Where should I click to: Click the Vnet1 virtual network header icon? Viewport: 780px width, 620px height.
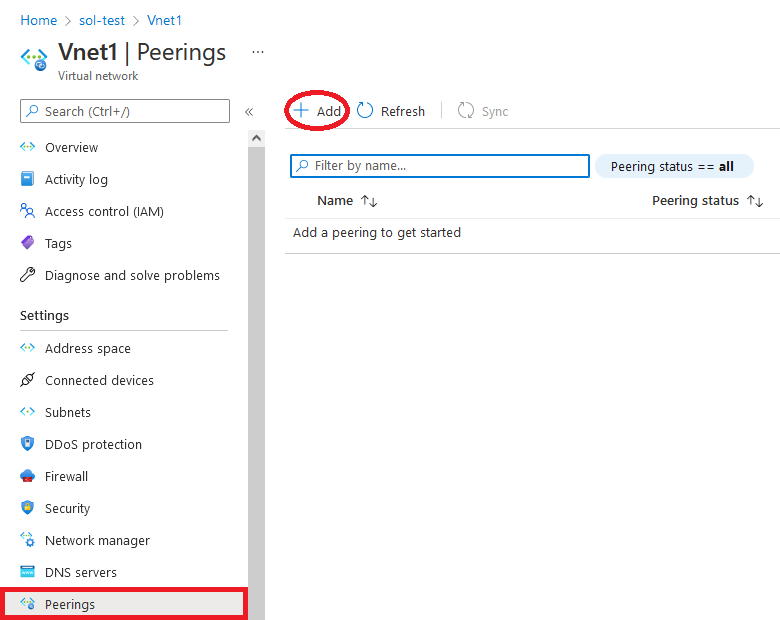[34, 59]
